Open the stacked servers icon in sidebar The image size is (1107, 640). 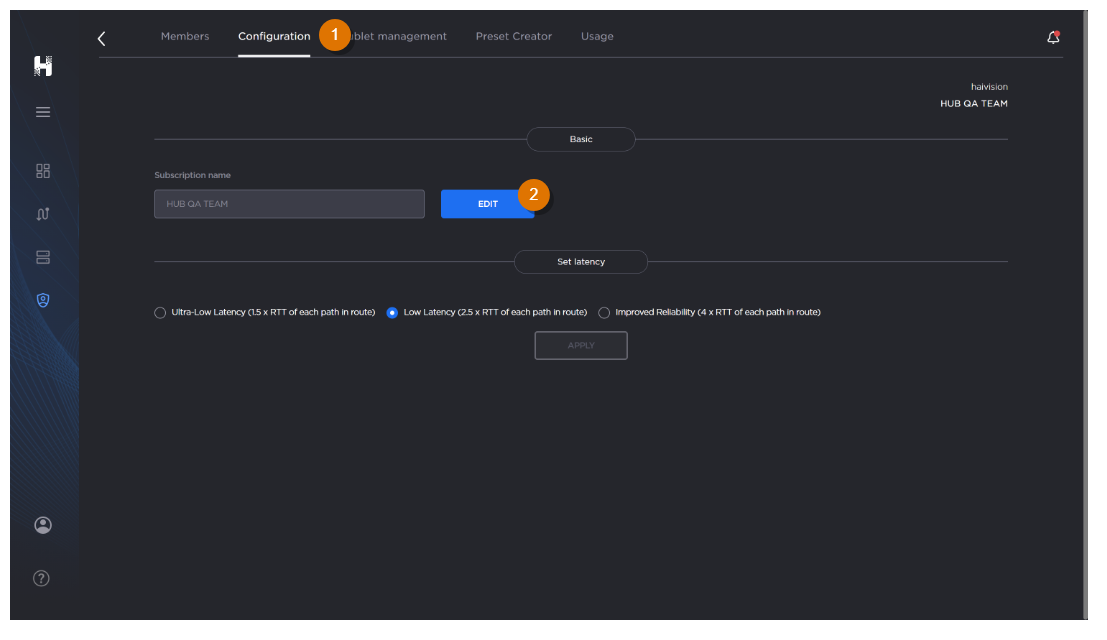pos(43,257)
